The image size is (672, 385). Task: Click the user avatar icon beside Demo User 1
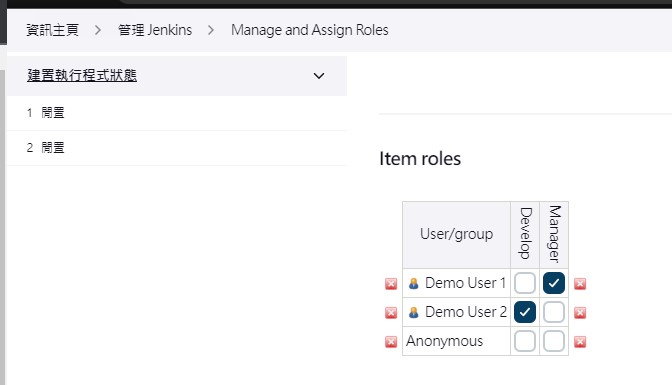(414, 283)
